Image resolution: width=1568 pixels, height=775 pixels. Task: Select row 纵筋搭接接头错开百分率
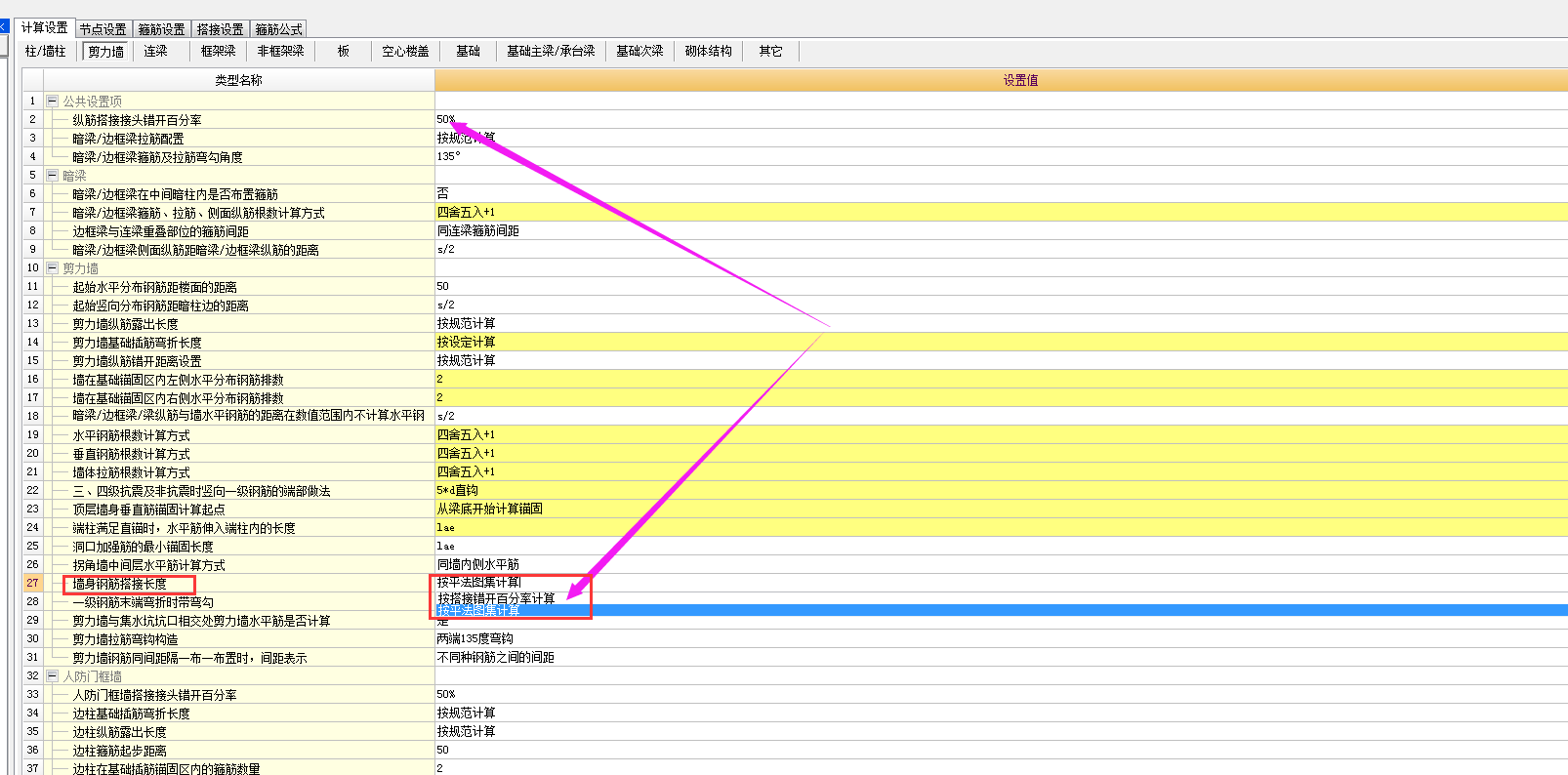tap(238, 120)
